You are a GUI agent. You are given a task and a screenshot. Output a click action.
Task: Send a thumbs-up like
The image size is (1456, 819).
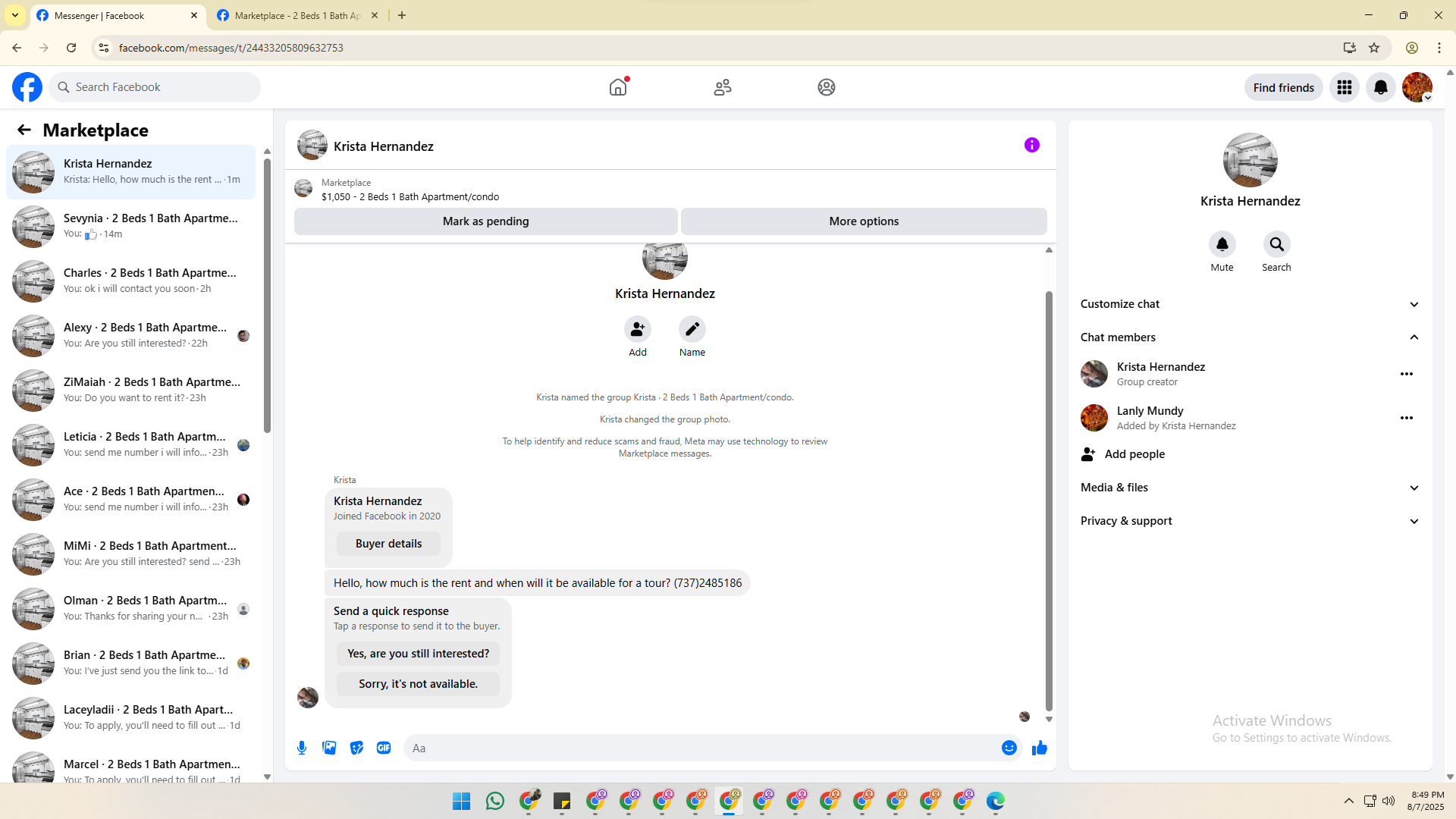click(1040, 748)
